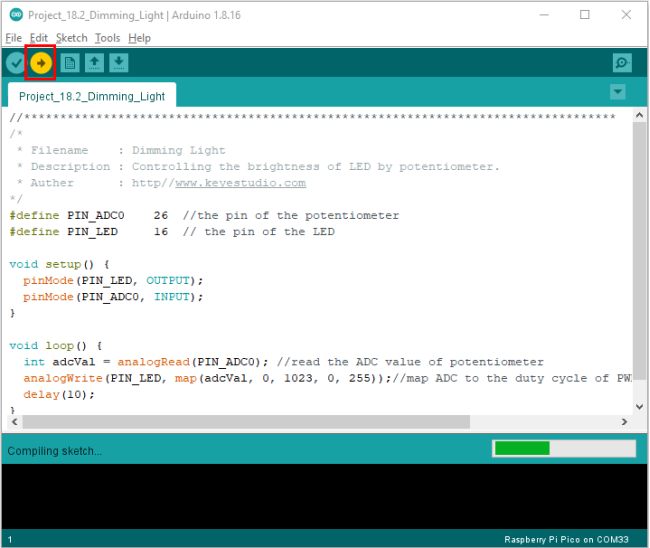The image size is (650, 548).
Task: Click the analogRead(PIN_ADC0) line
Action: tap(283, 362)
